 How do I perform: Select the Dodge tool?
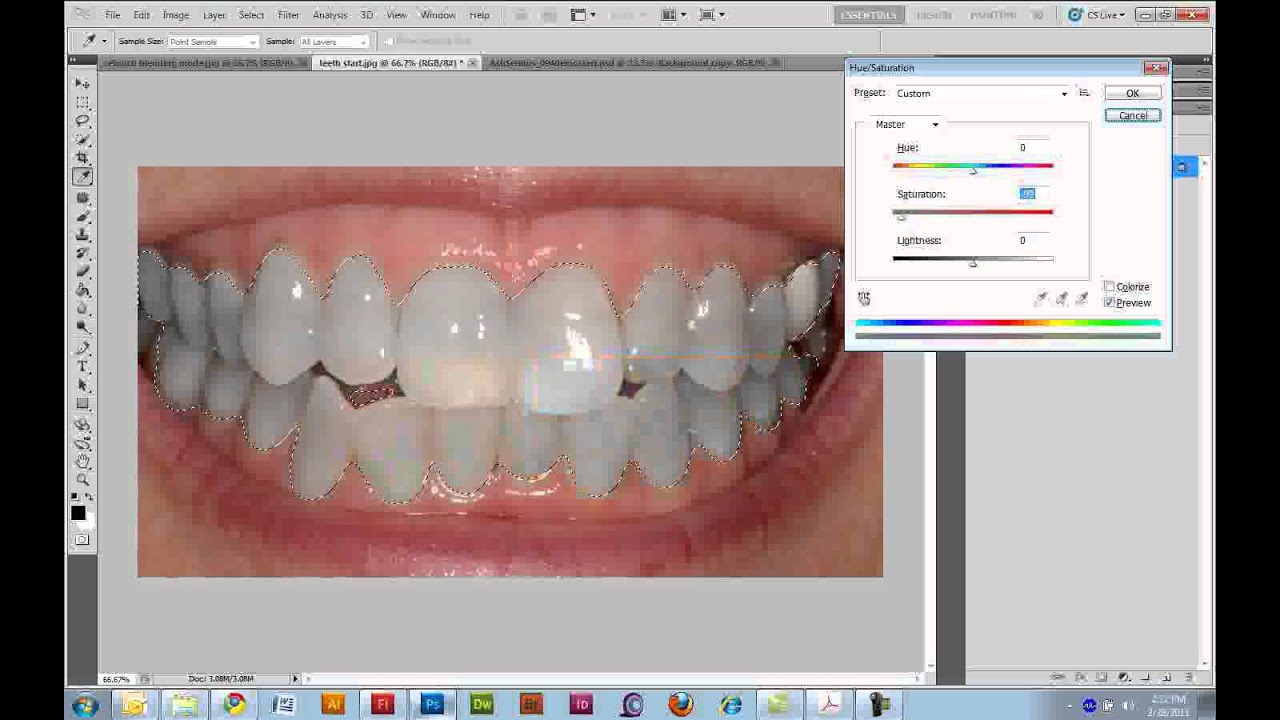pyautogui.click(x=82, y=329)
